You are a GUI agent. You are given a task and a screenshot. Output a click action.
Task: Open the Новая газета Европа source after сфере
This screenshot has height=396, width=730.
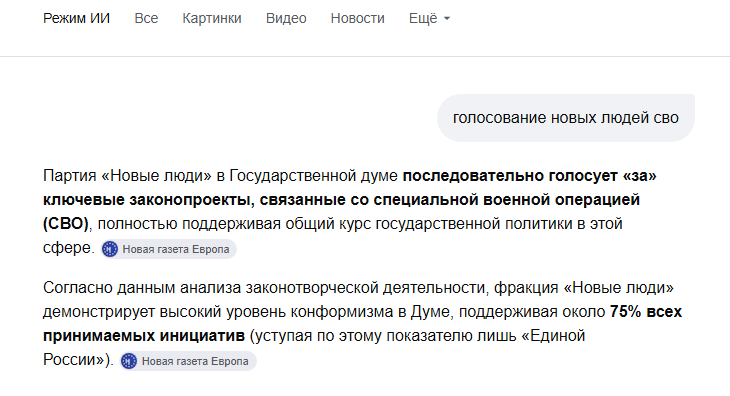coord(169,249)
